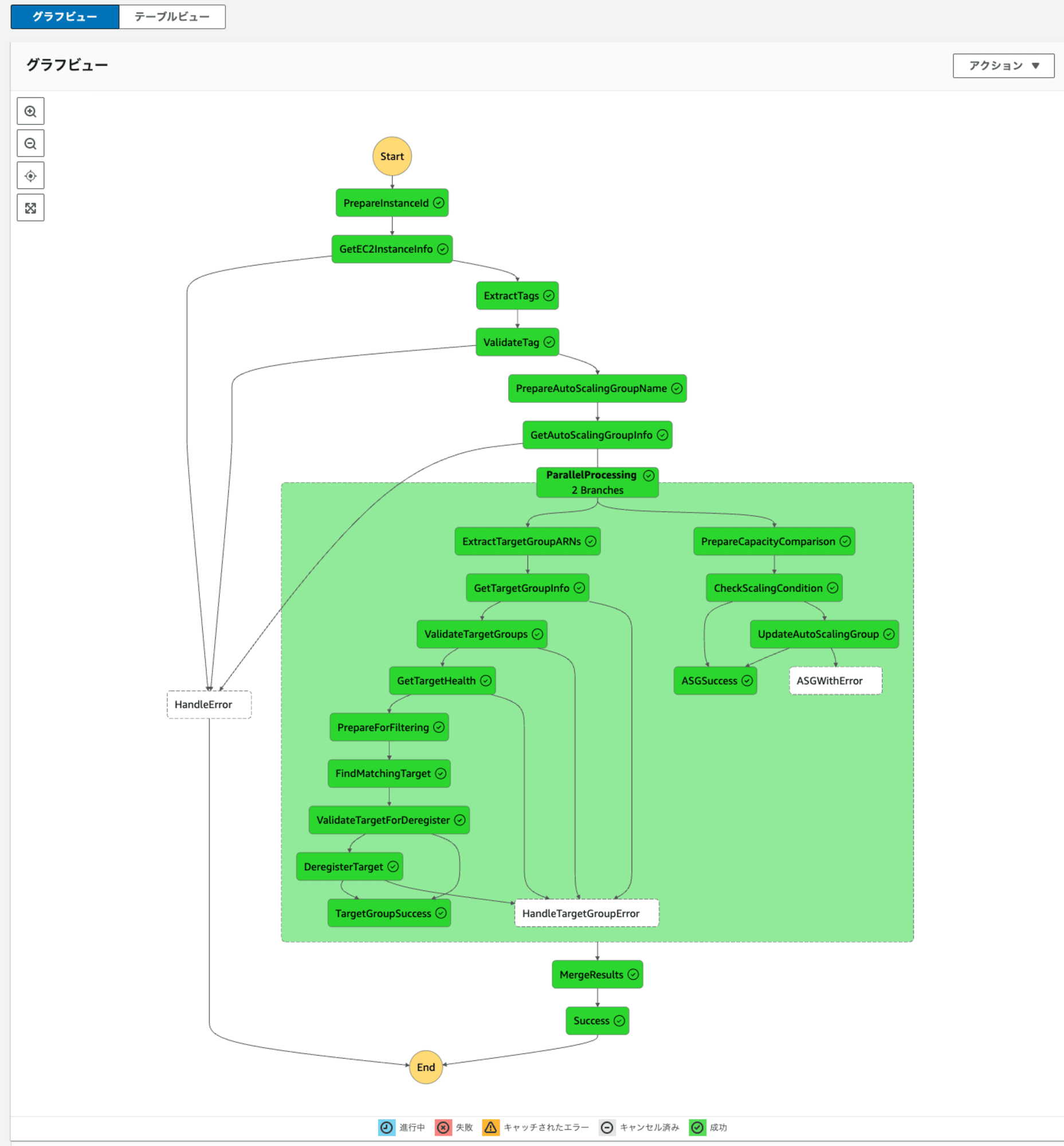Select the GetAutoScalingGroupInfo state

[597, 435]
